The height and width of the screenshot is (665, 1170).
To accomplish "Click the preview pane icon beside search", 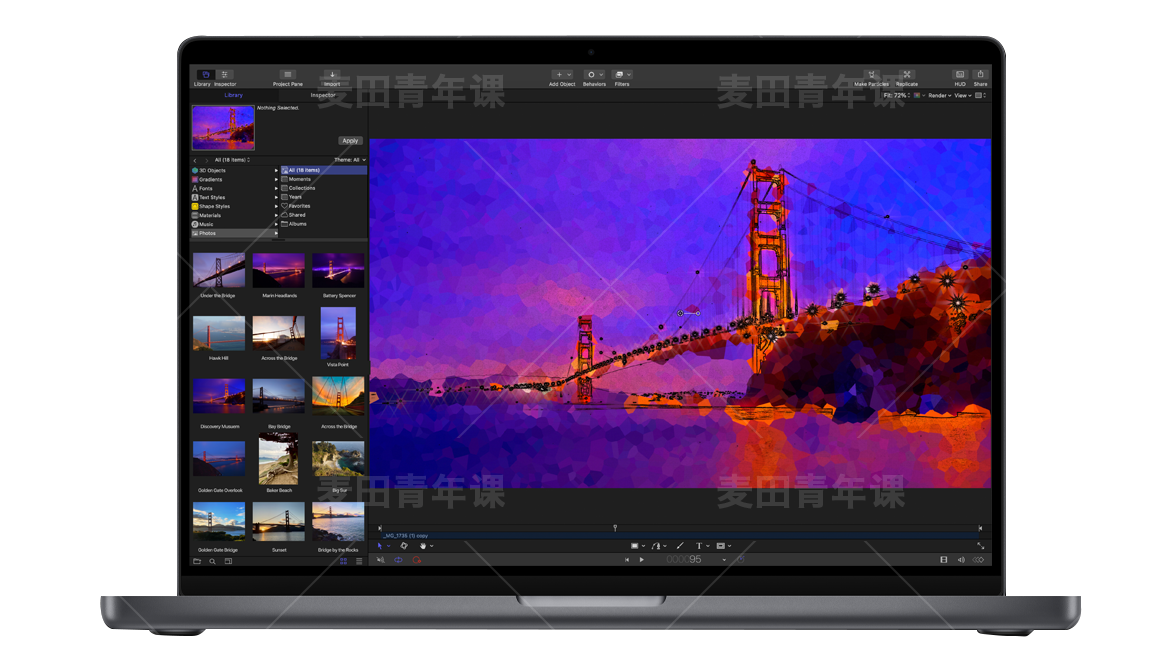I will click(228, 561).
